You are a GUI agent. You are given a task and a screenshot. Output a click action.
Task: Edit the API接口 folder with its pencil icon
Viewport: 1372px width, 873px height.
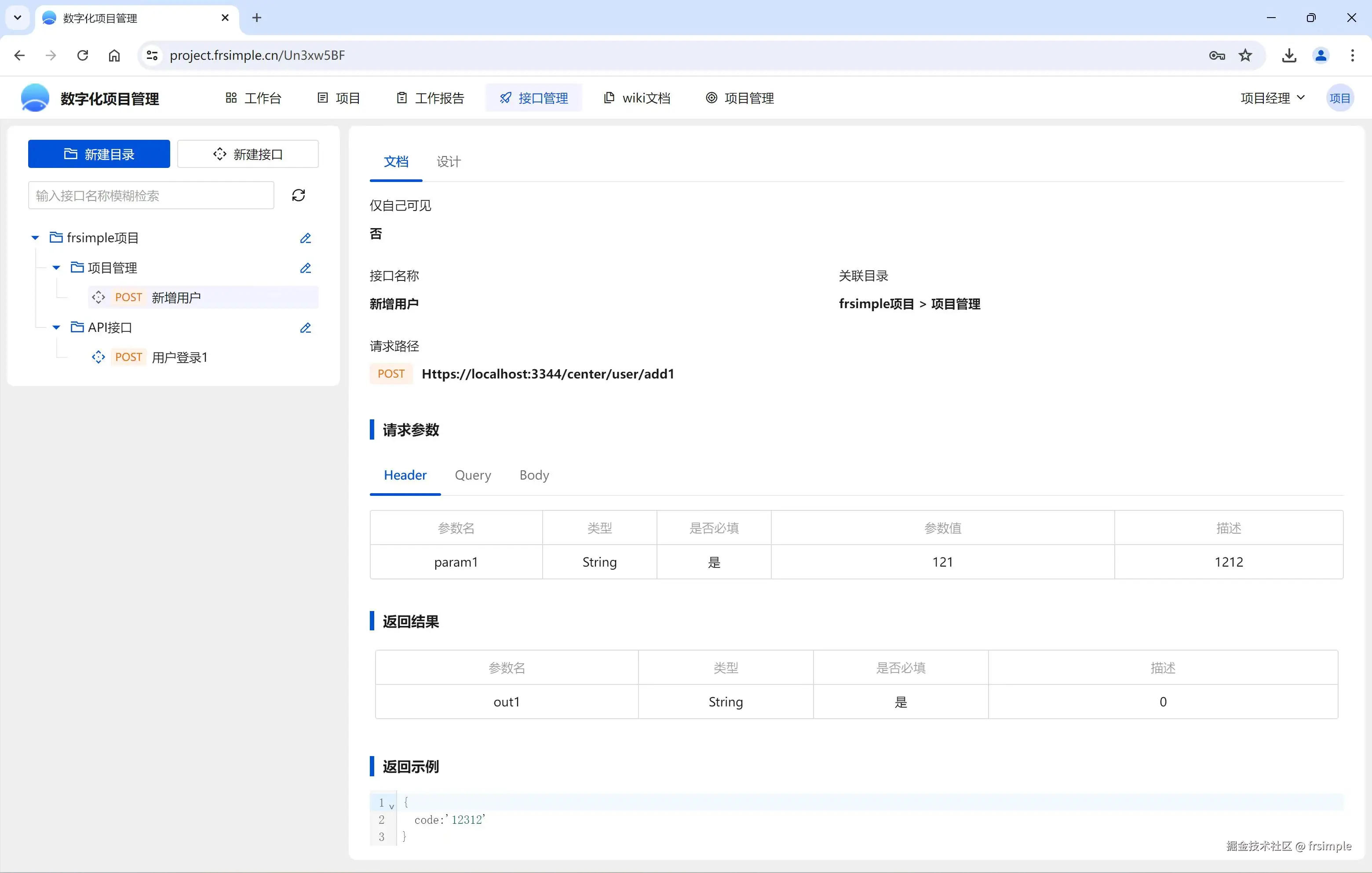305,328
